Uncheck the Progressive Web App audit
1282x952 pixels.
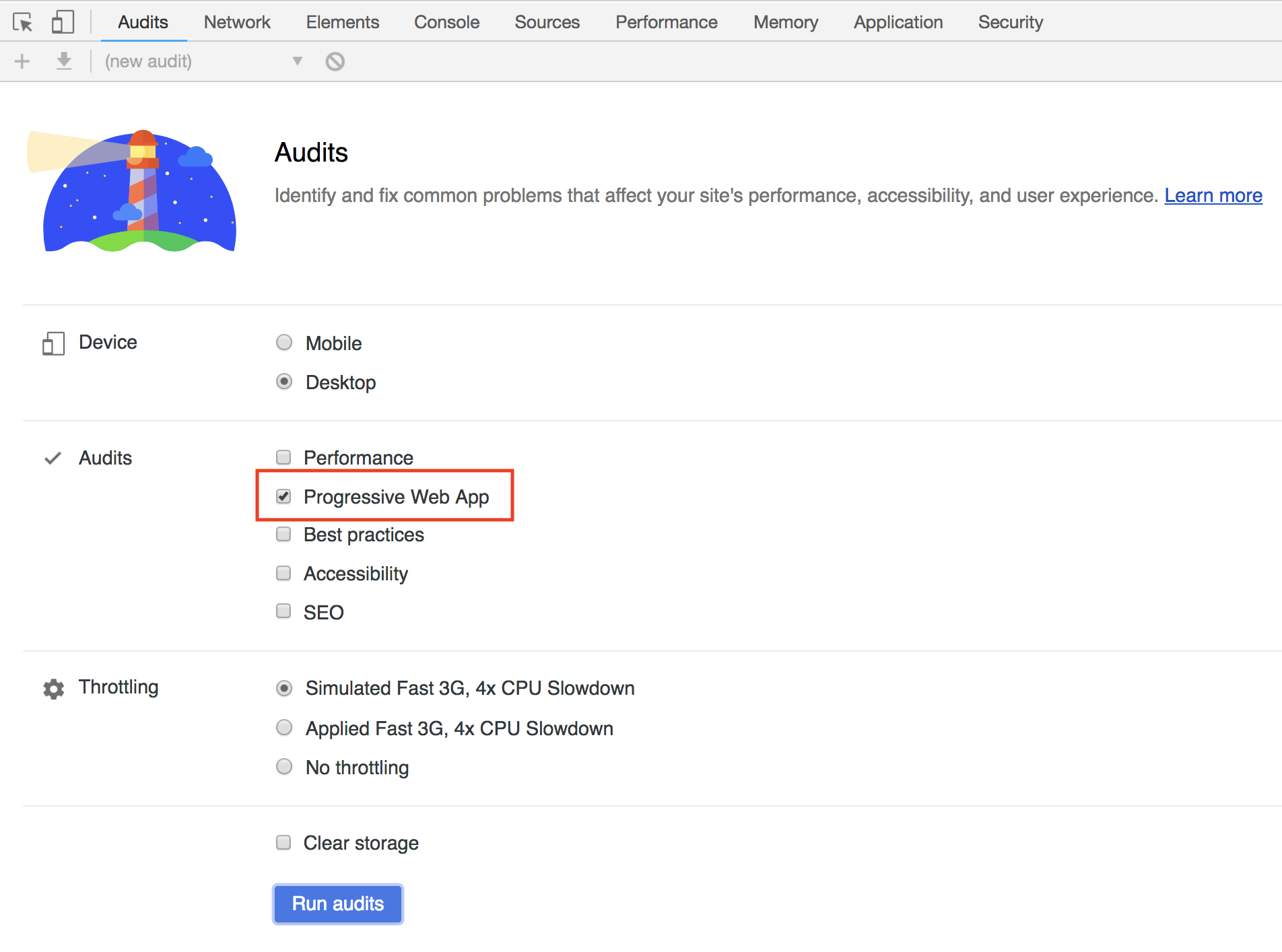click(283, 496)
